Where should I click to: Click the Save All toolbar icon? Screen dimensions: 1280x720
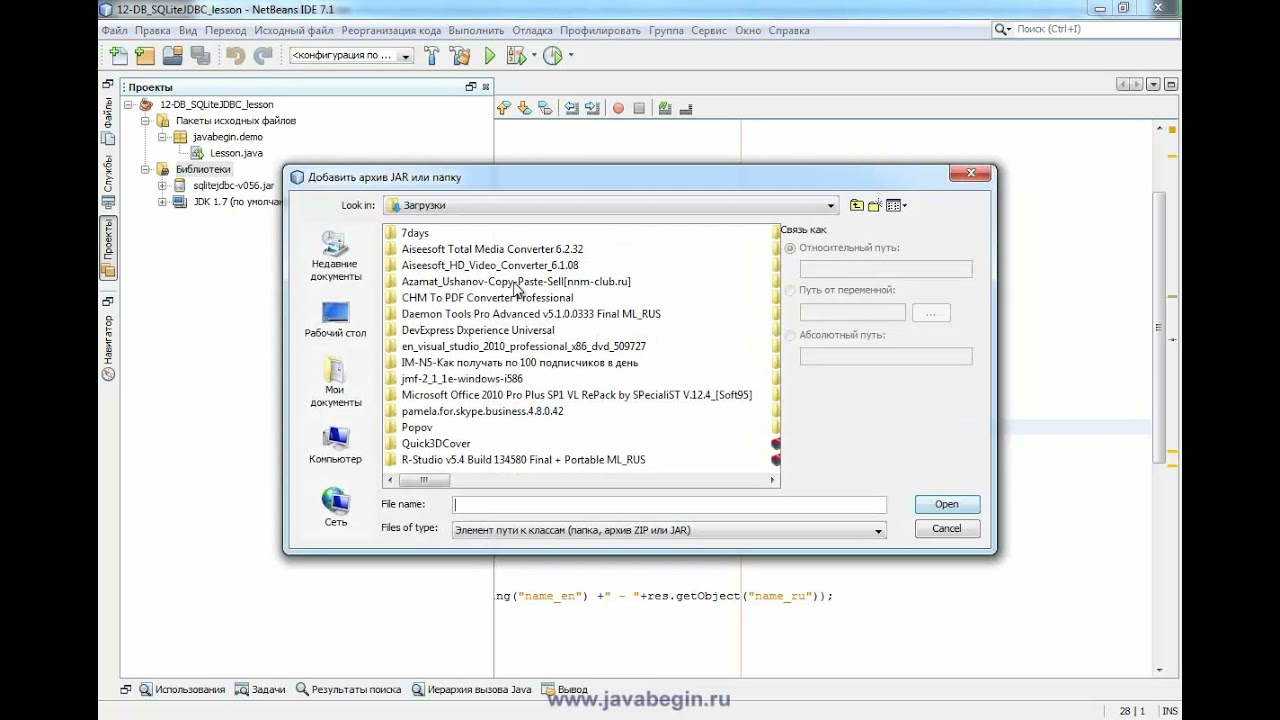200,56
